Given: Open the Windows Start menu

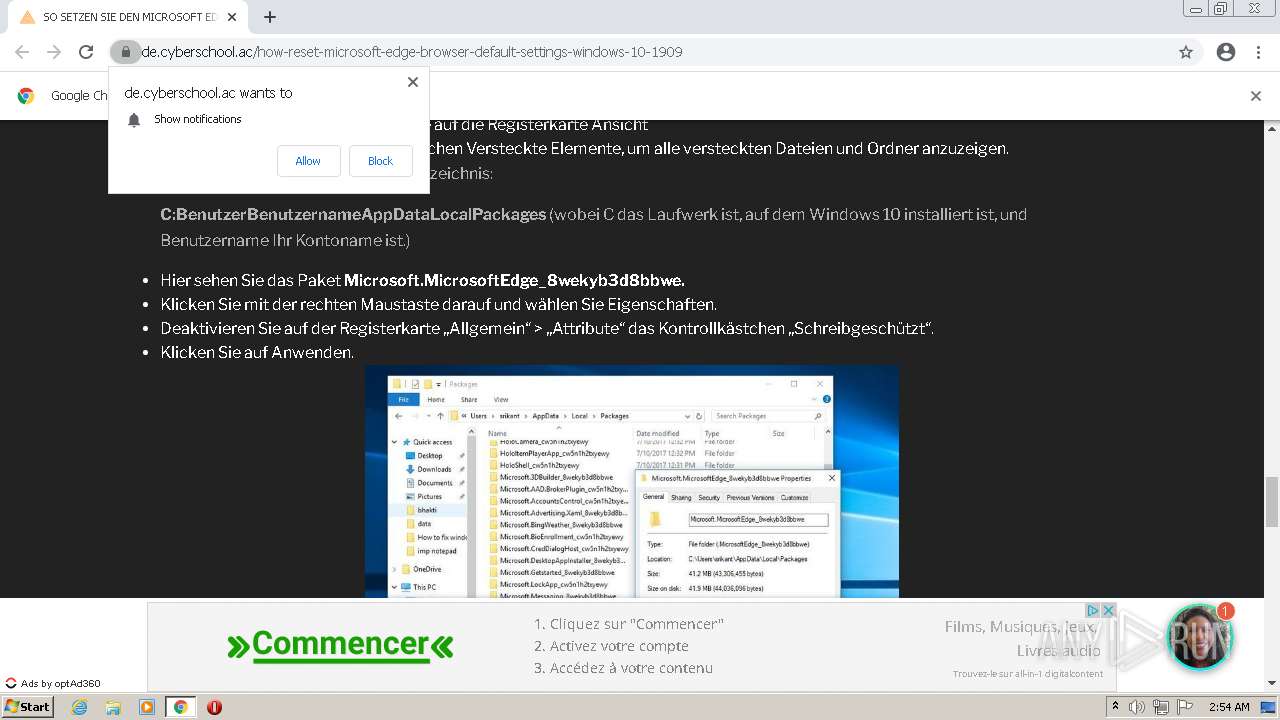Looking at the screenshot, I should tap(28, 707).
